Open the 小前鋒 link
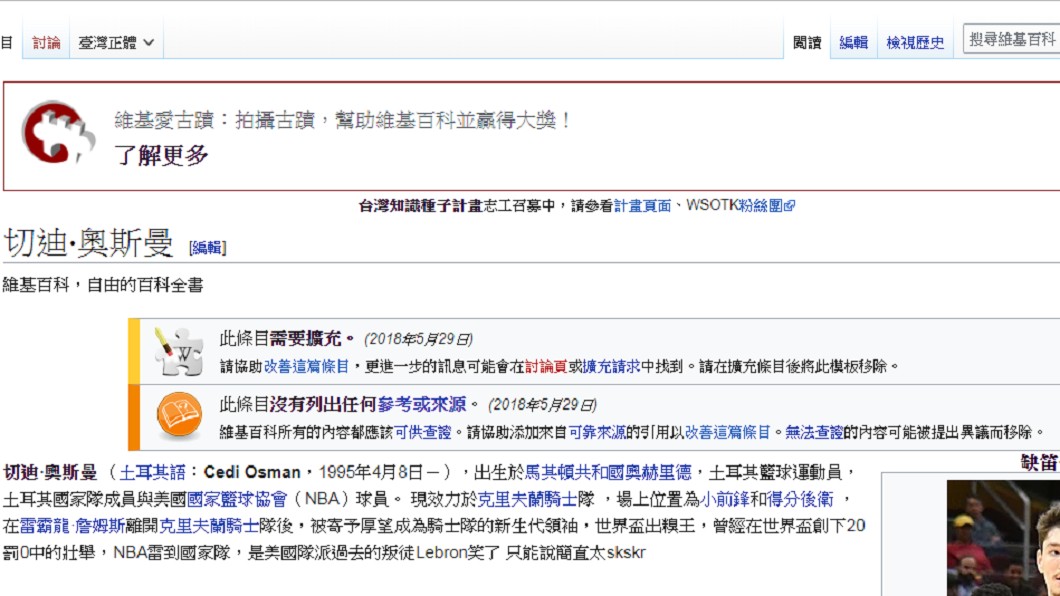 [x=724, y=499]
